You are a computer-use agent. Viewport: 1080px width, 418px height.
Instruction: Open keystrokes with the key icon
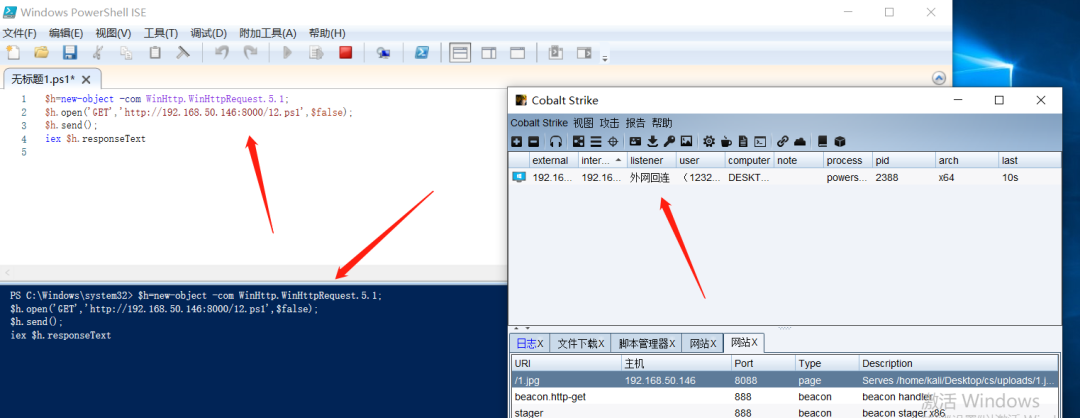pos(669,141)
